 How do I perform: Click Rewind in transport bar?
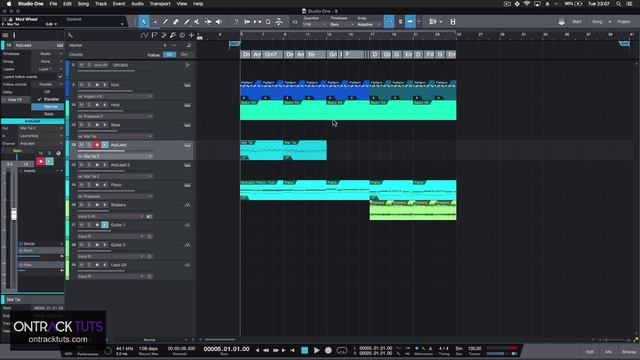(266, 350)
